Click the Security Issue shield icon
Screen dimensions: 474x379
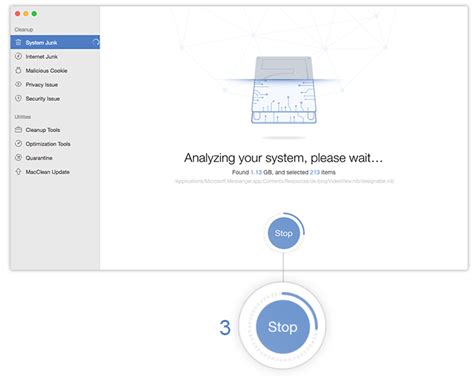pos(19,98)
